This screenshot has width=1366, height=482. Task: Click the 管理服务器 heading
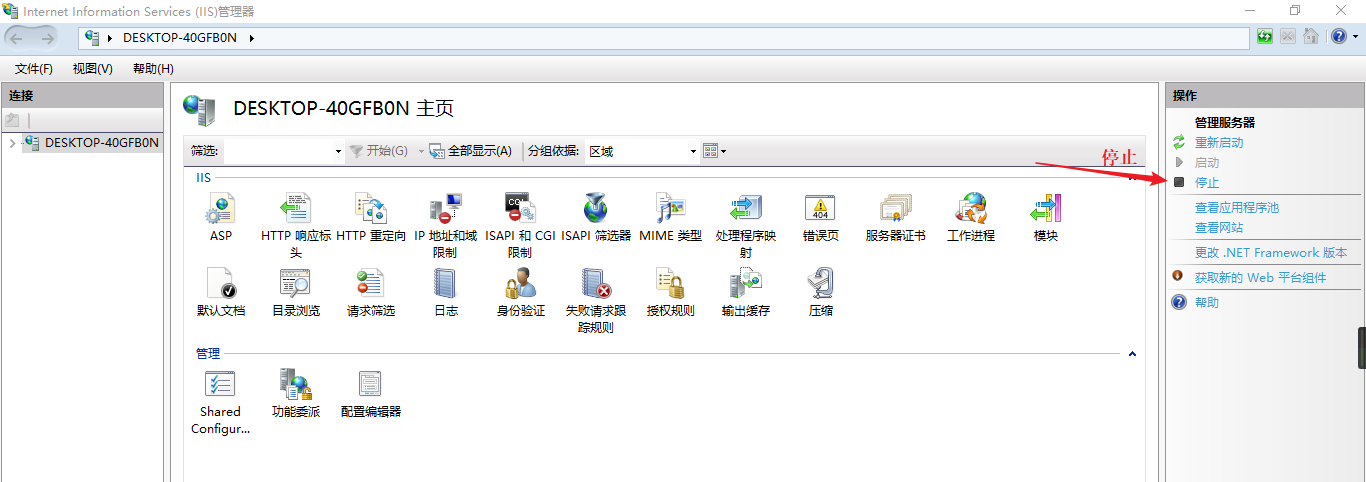[1225, 123]
